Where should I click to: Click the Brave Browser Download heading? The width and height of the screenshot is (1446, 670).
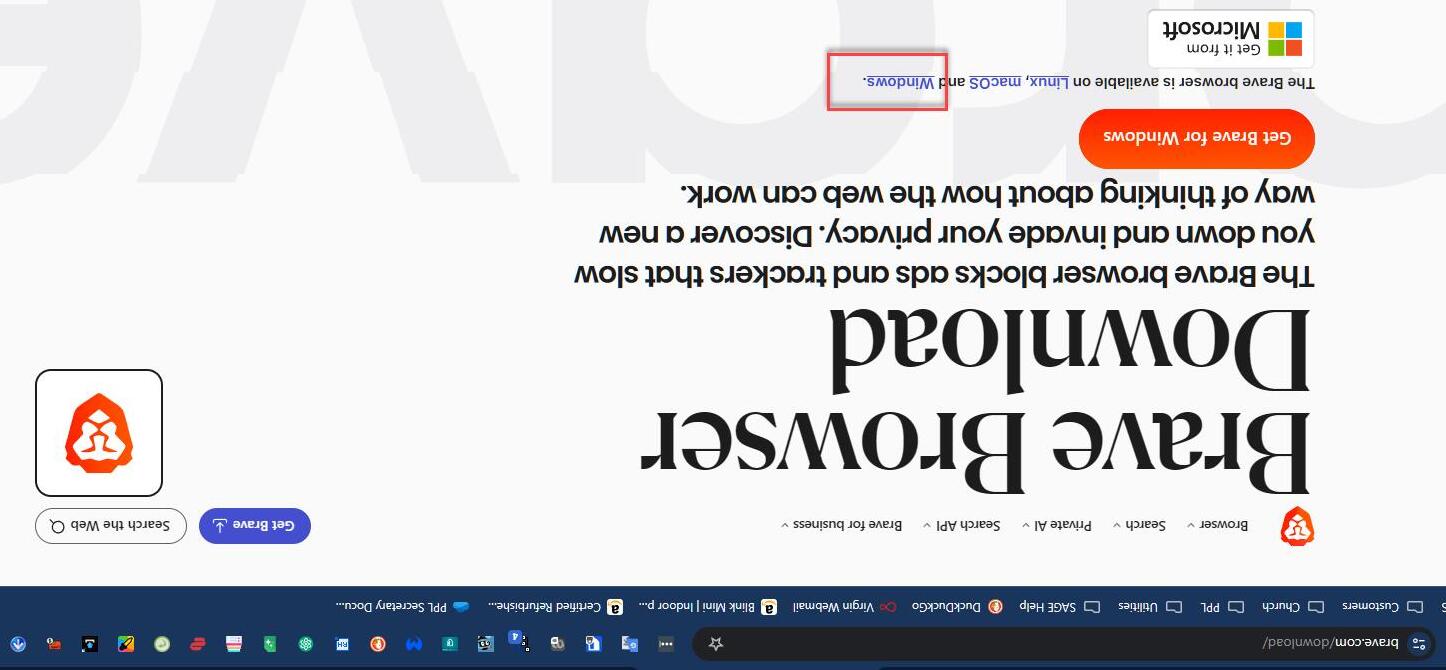(975, 402)
